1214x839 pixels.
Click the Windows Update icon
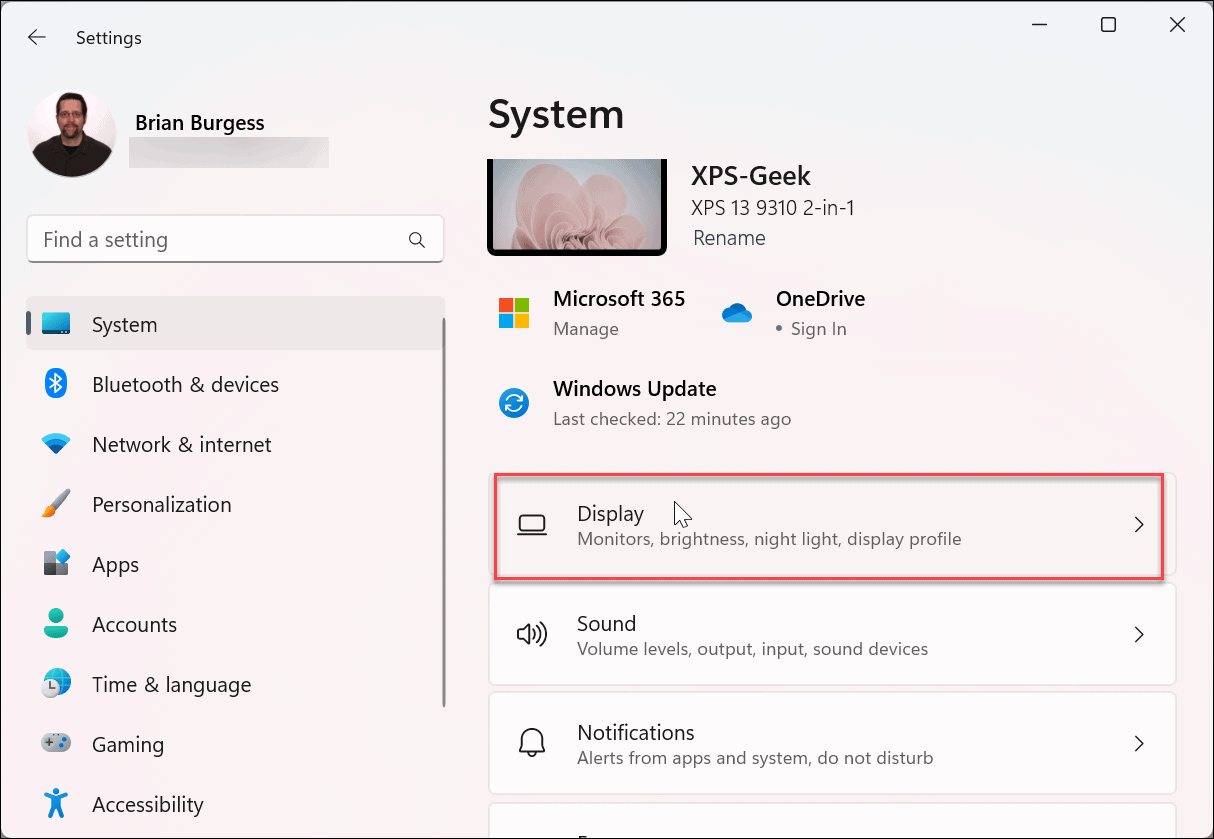click(x=513, y=403)
